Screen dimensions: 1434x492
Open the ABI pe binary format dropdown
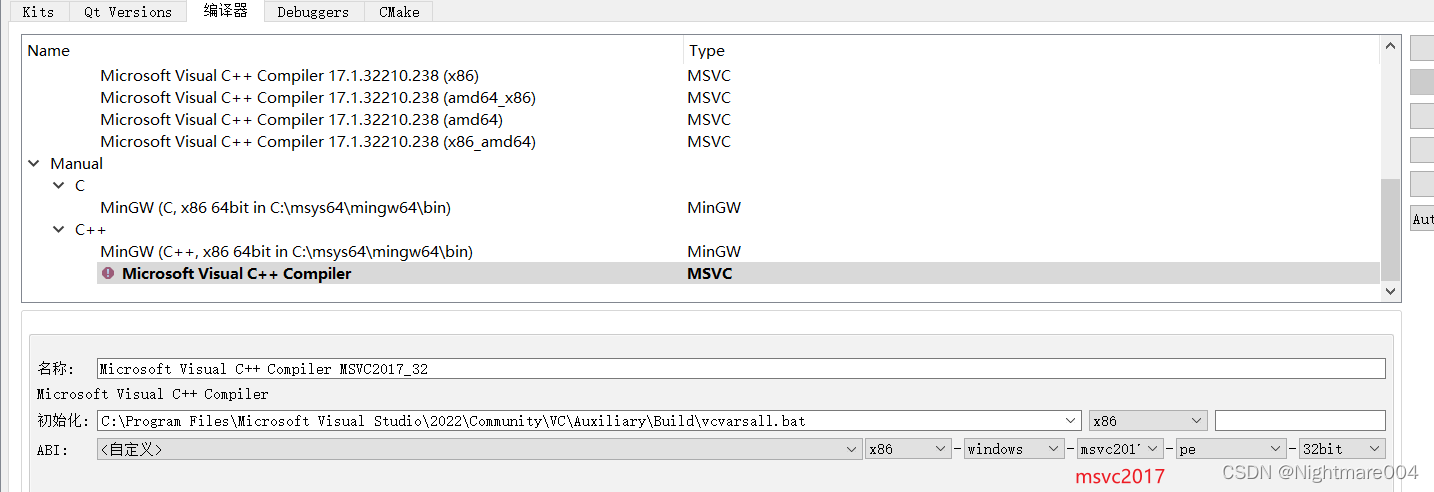click(1231, 449)
